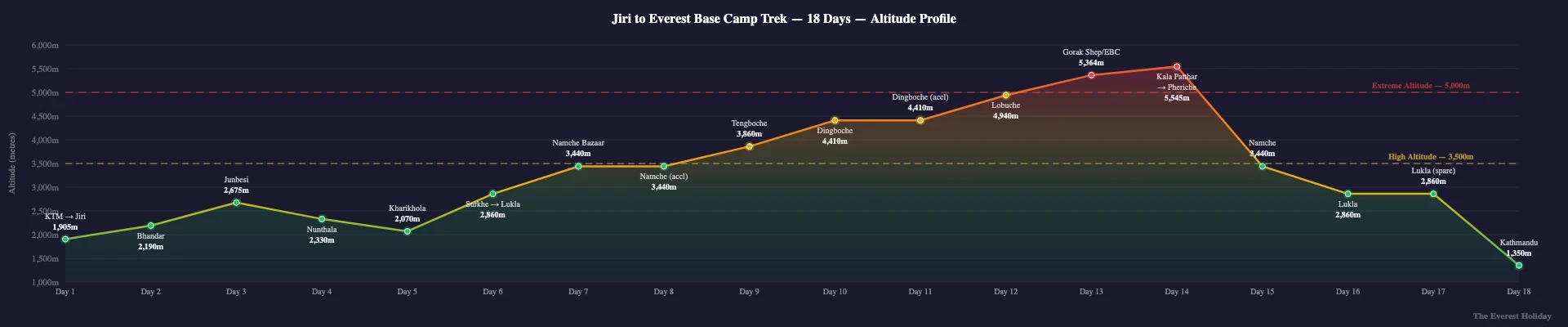Select the "Altitude (metres)" axis title
The height and width of the screenshot is (327, 1568).
pos(12,163)
